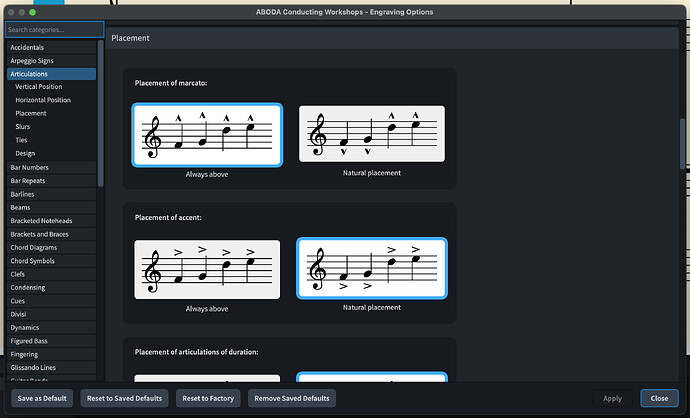Screen dimensions: 690x418
Task: Close the Engraving Options dialog
Action: [659, 398]
